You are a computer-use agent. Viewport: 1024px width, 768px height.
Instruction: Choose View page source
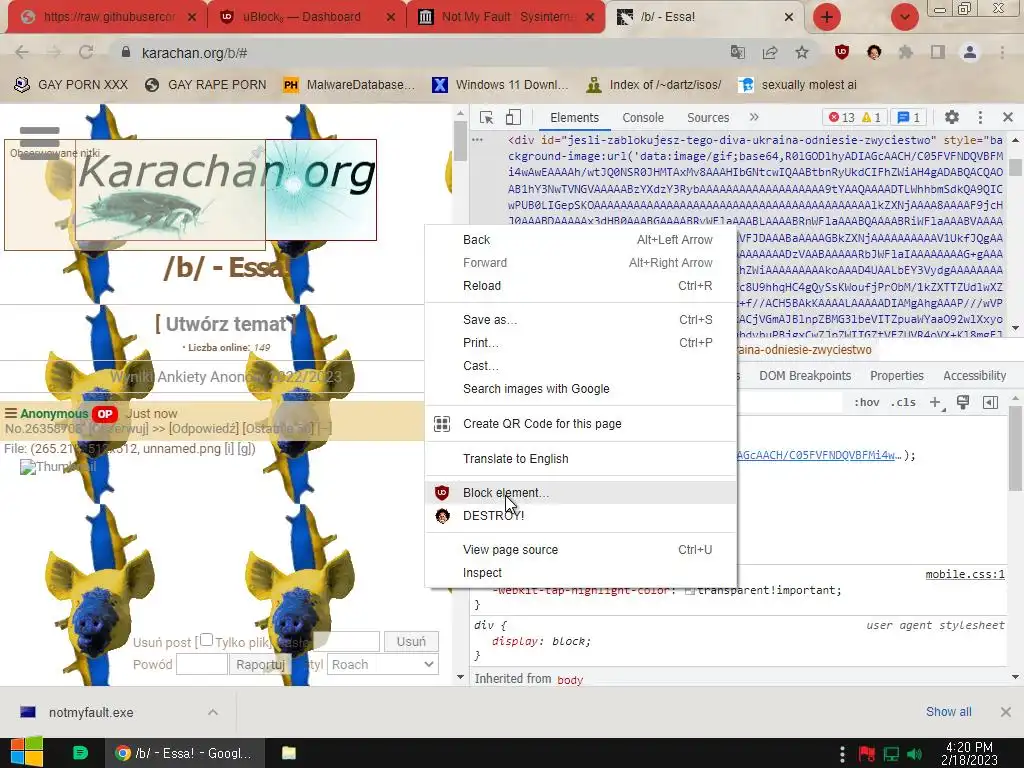tap(580, 550)
